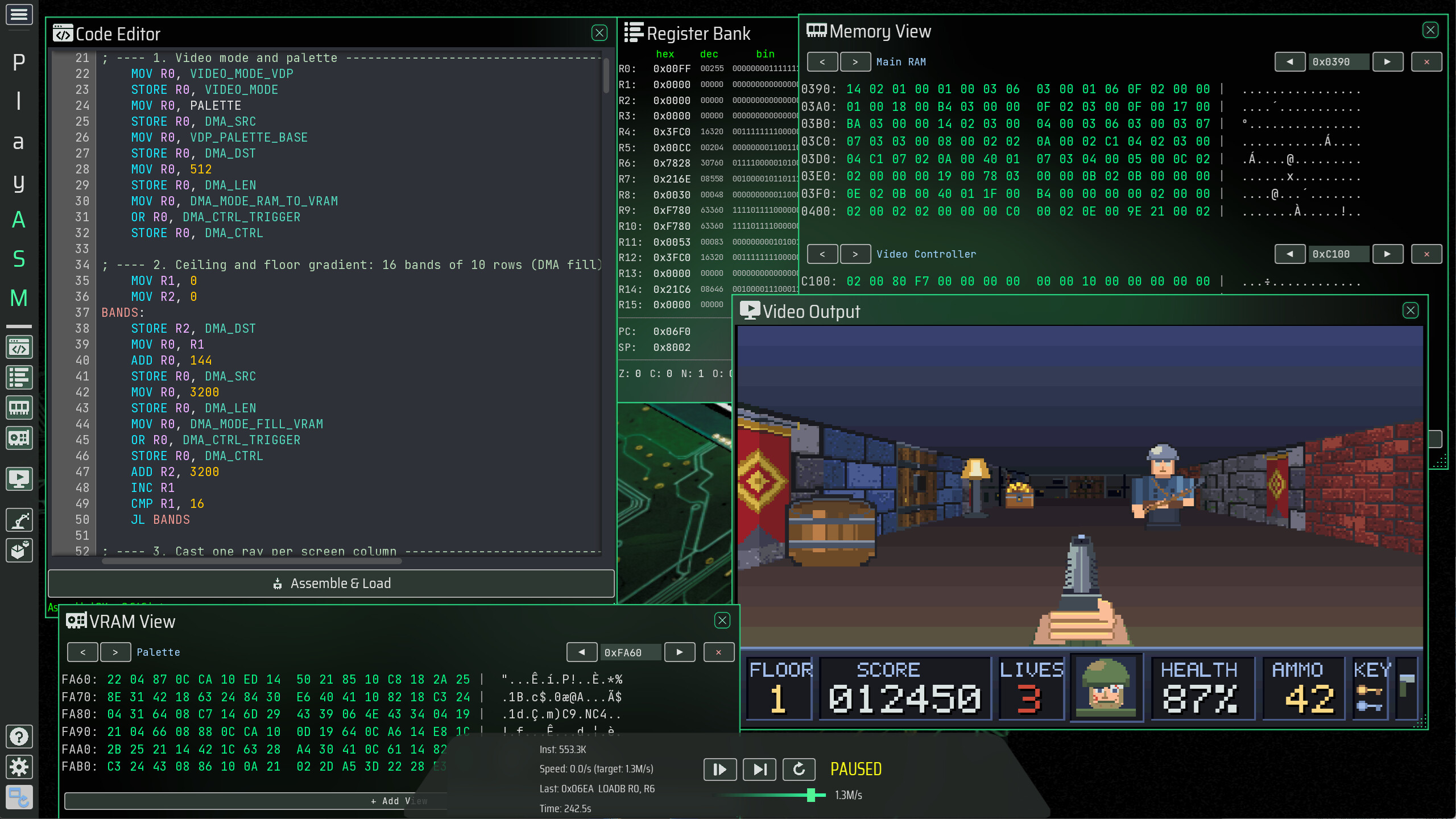Edit the 0xFA60 address field
The width and height of the screenshot is (1456, 819).
point(631,652)
